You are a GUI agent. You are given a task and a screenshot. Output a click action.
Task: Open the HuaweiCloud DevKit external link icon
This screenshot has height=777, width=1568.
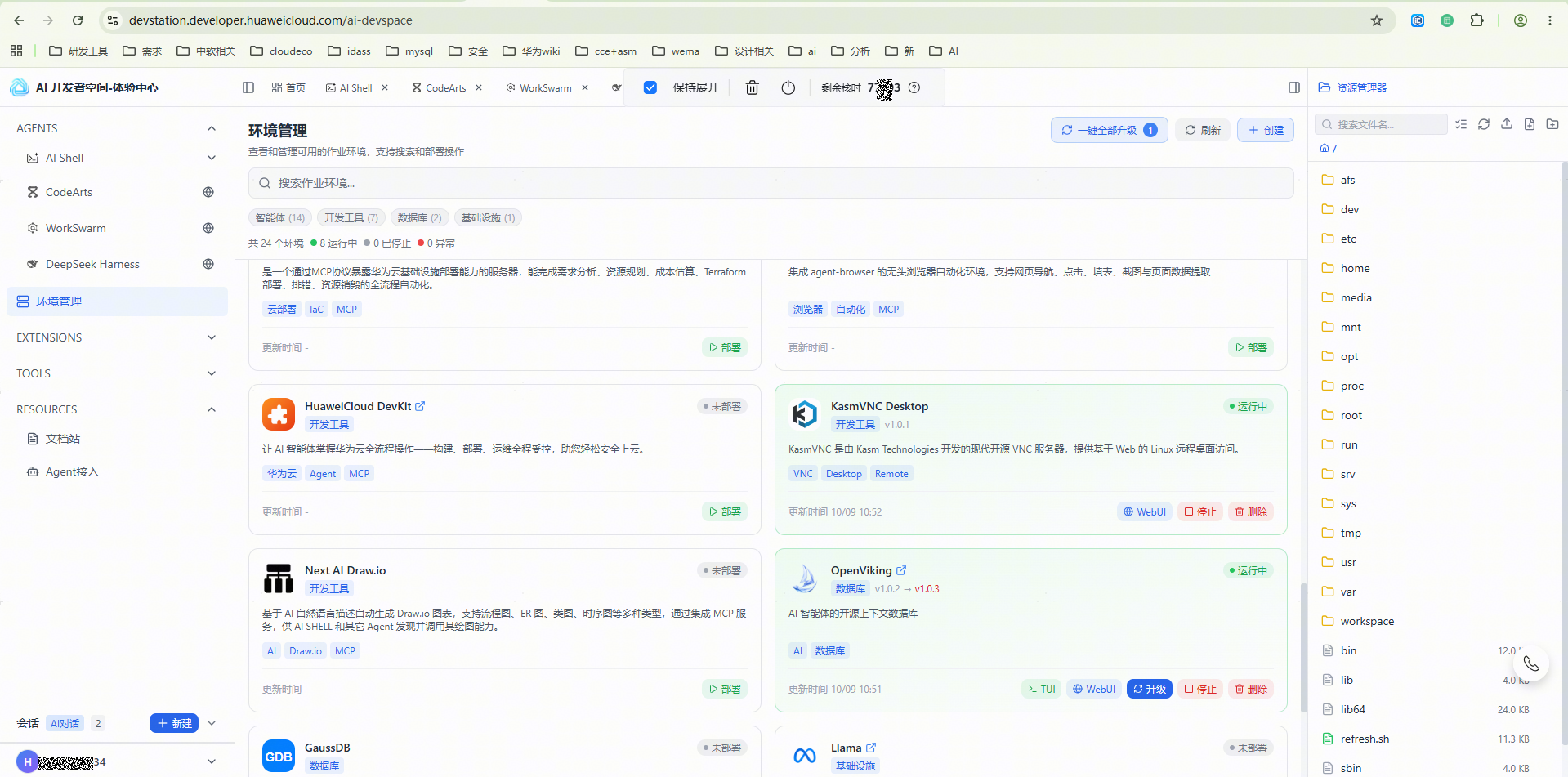pos(420,406)
